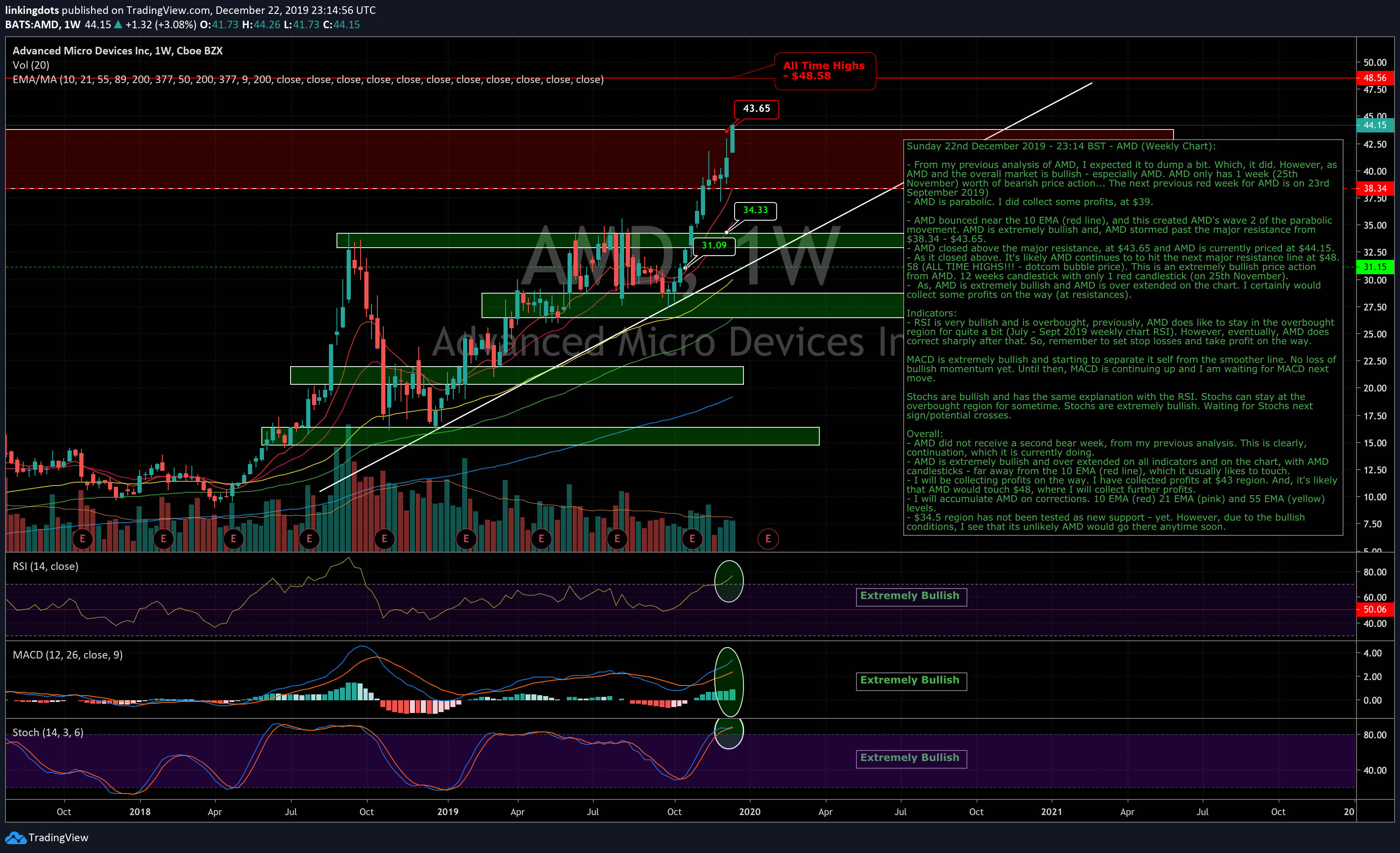Click the BATS:AMD, 1W symbol text
Screen dimensions: 1400x853
click(43, 24)
